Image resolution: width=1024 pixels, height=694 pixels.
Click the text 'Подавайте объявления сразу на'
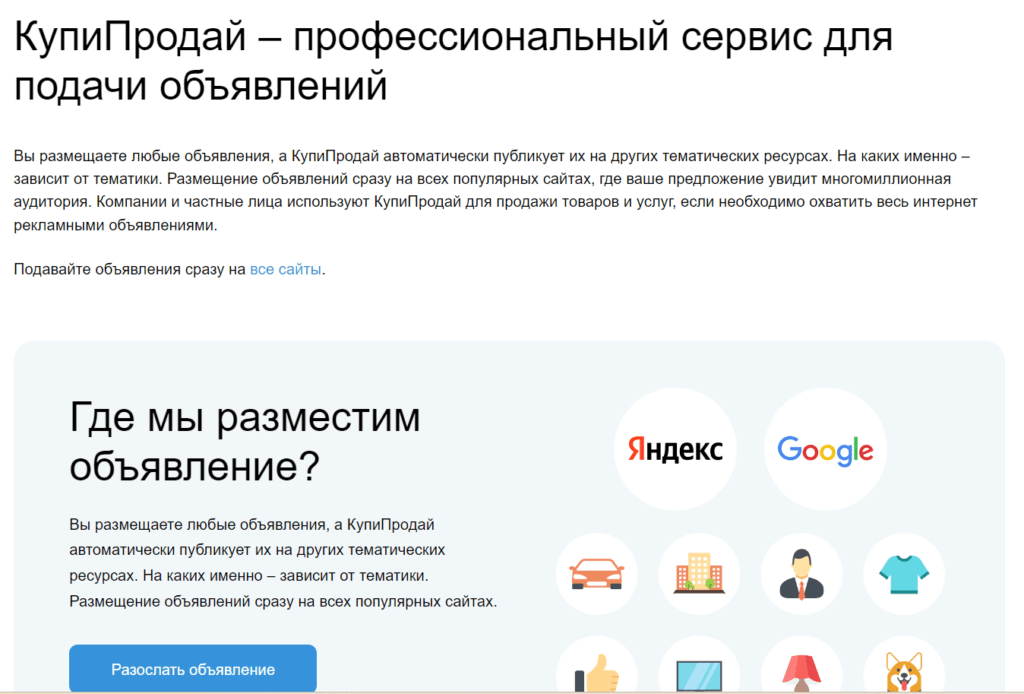click(x=130, y=269)
